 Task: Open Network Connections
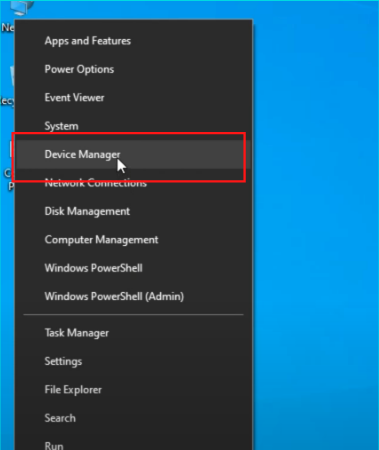[133, 183]
